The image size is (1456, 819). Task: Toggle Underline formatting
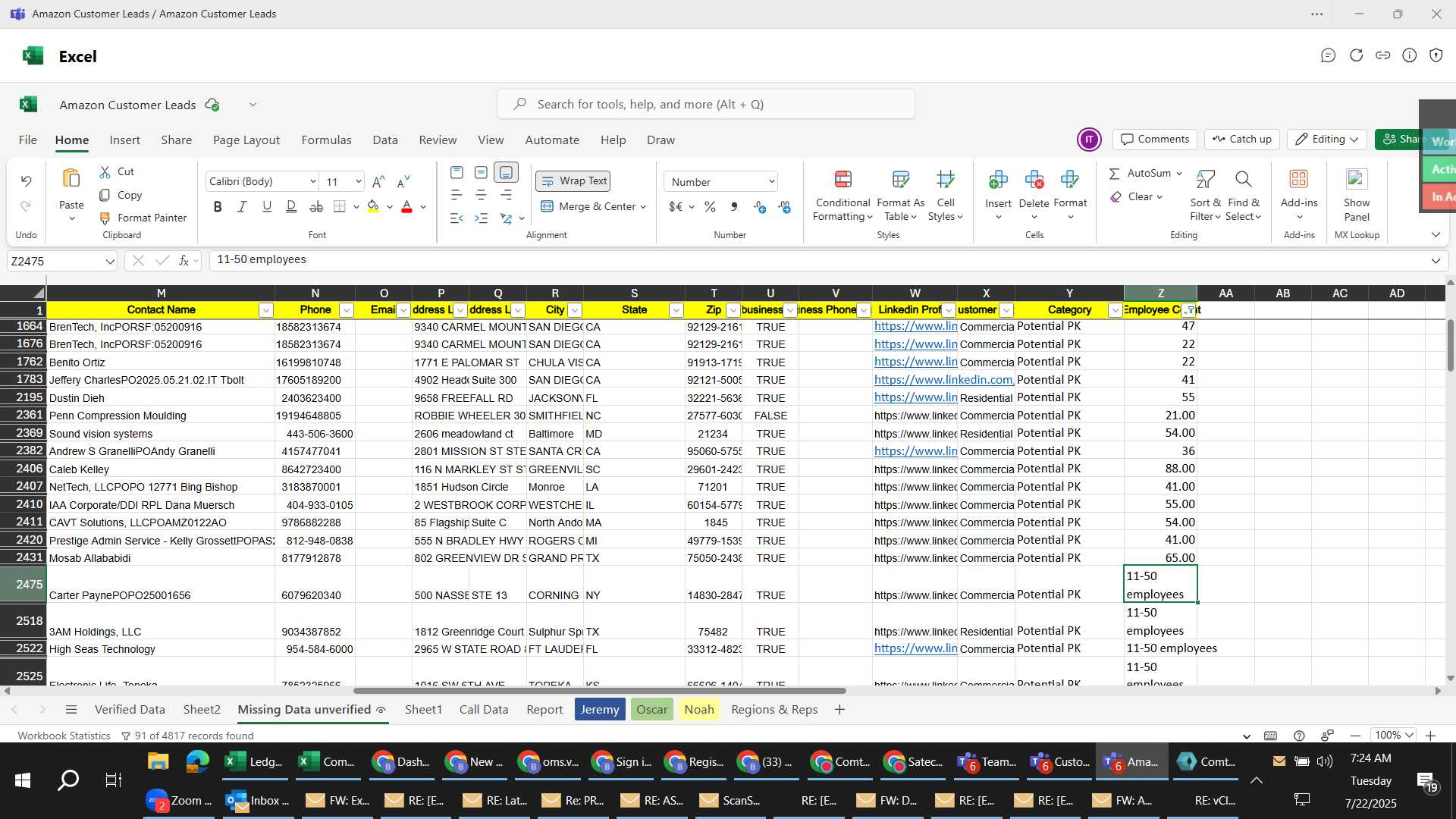point(267,207)
